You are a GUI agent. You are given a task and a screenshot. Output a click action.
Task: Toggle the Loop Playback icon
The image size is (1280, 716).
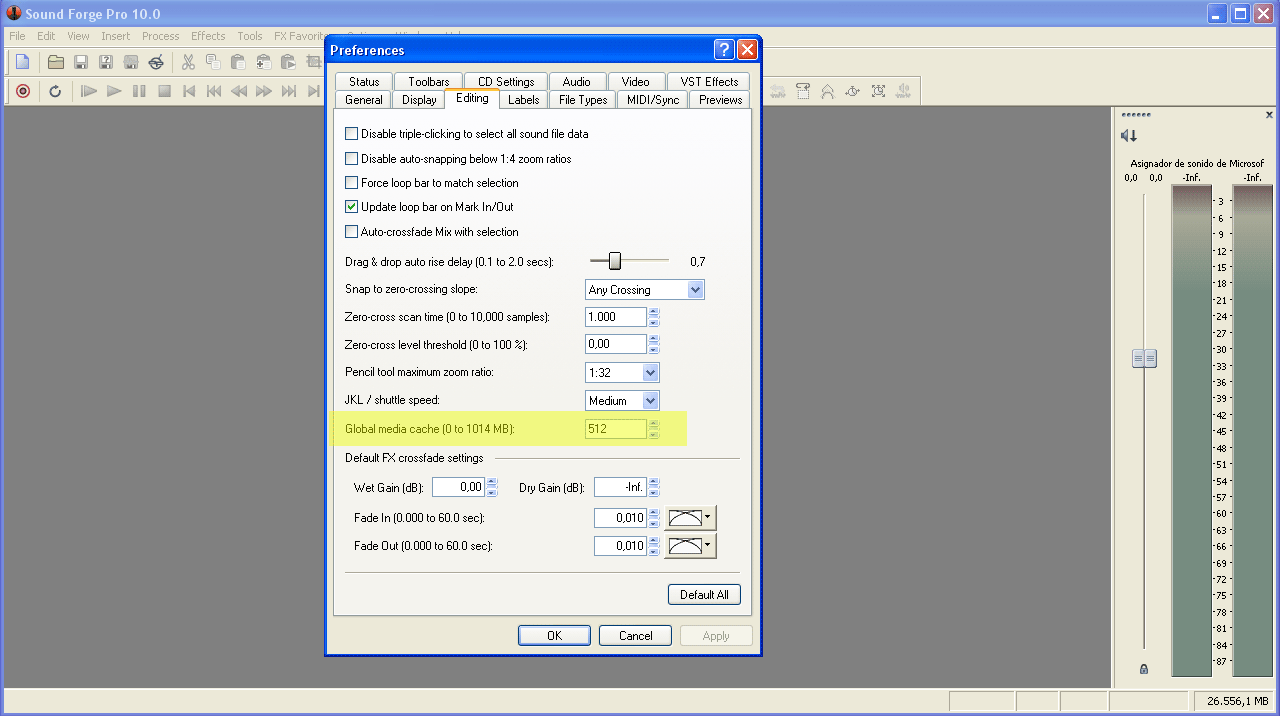55,91
